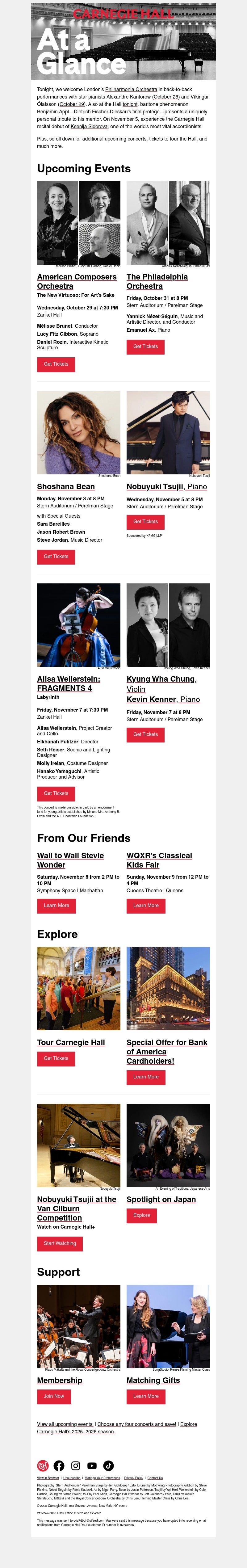This screenshot has width=247, height=1568.
Task: Click the Start Watching button
Action: click(60, 1244)
